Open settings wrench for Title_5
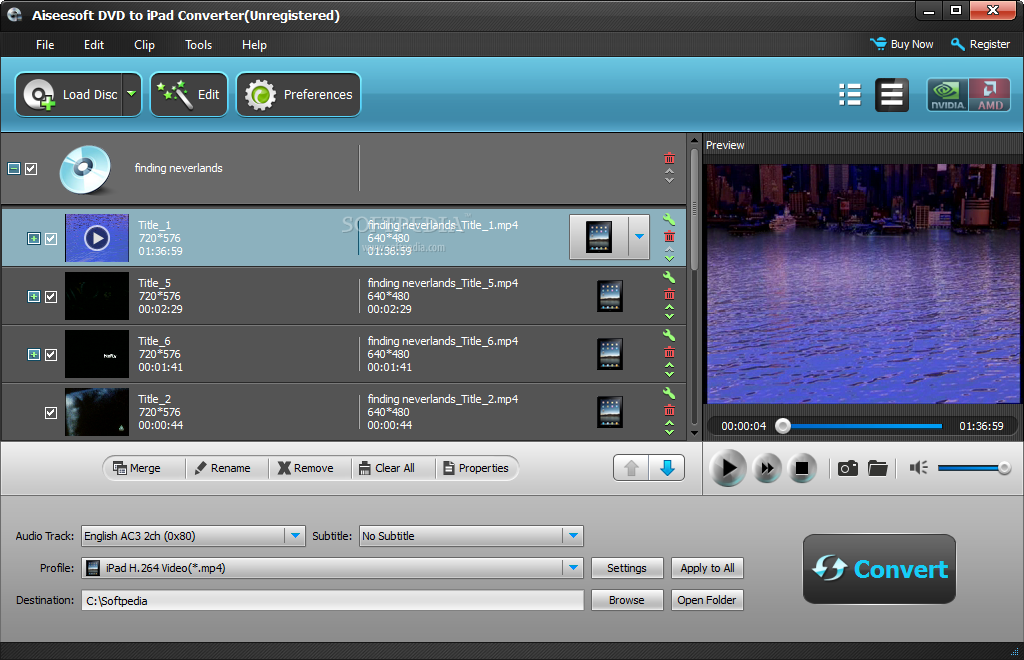The image size is (1024, 660). point(669,277)
